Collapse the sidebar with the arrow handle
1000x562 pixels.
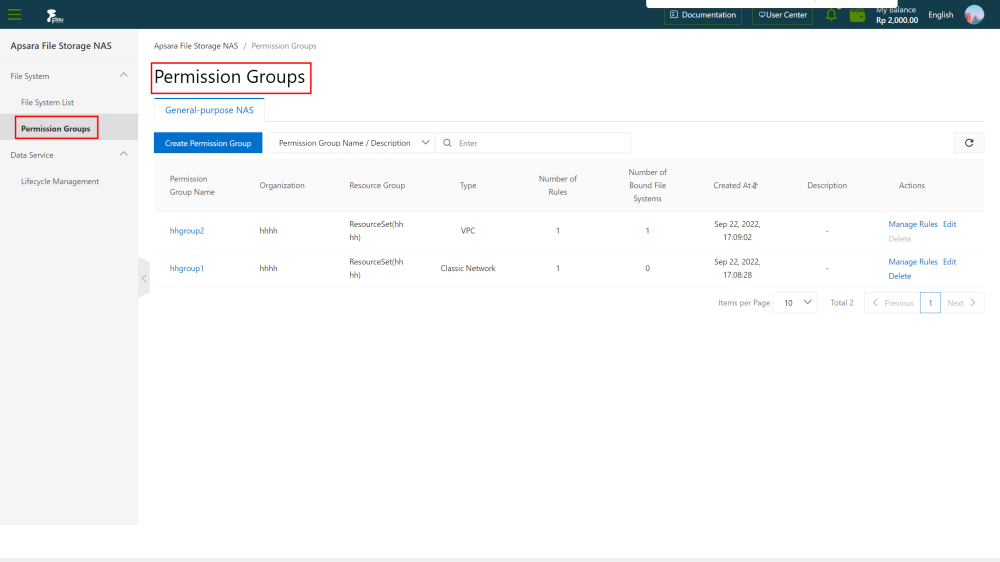coord(143,278)
